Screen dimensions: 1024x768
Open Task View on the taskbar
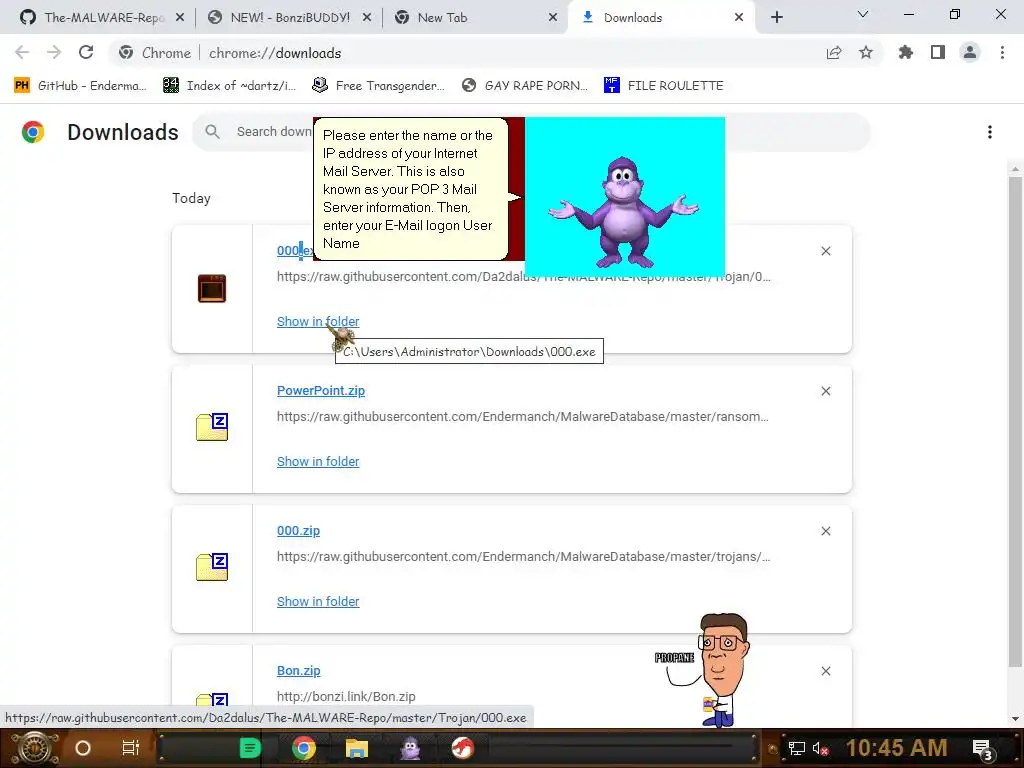click(x=131, y=748)
